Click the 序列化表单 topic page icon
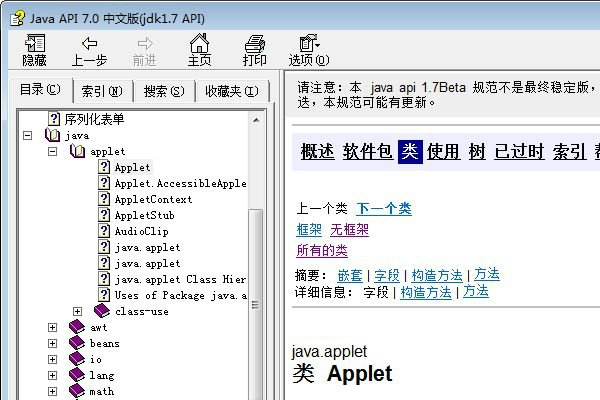 pos(54,119)
